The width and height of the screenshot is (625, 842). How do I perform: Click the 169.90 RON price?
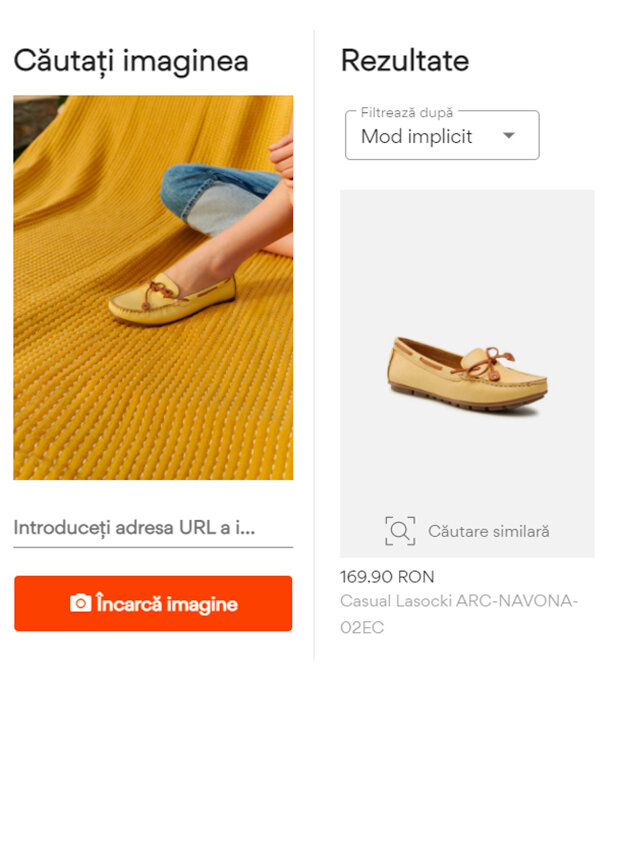(x=387, y=577)
